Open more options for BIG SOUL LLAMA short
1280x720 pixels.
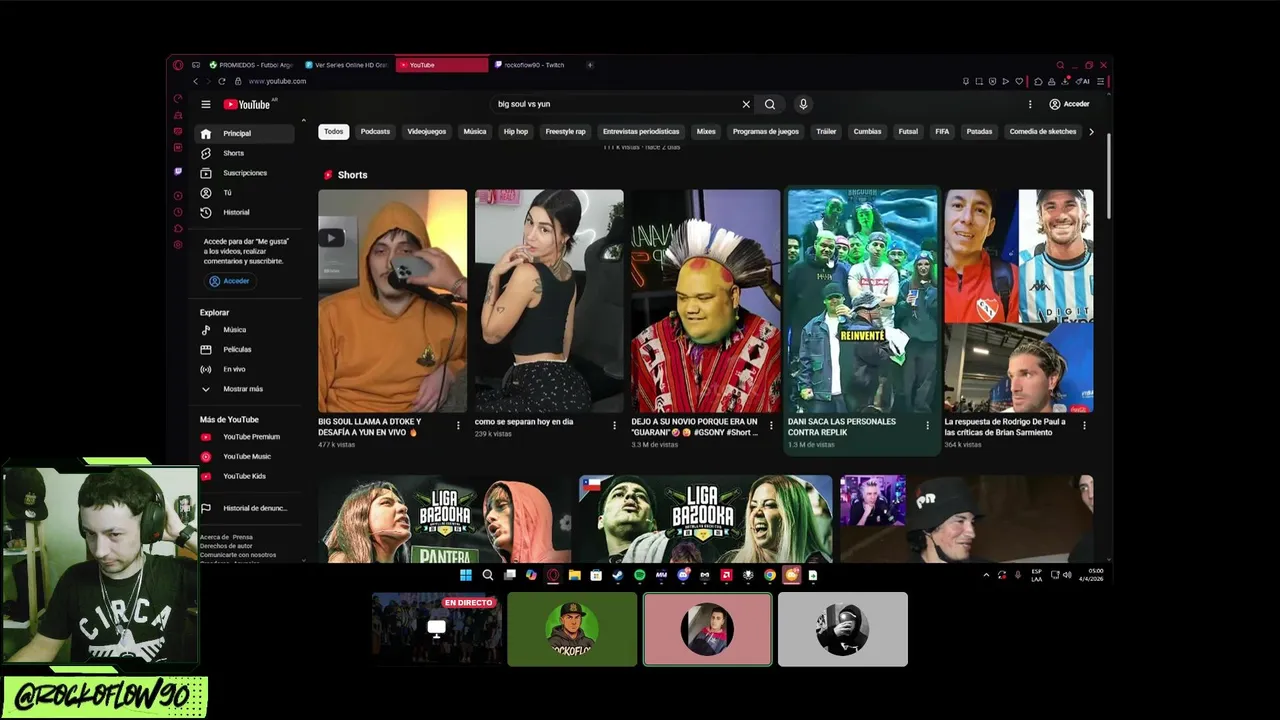tap(459, 425)
